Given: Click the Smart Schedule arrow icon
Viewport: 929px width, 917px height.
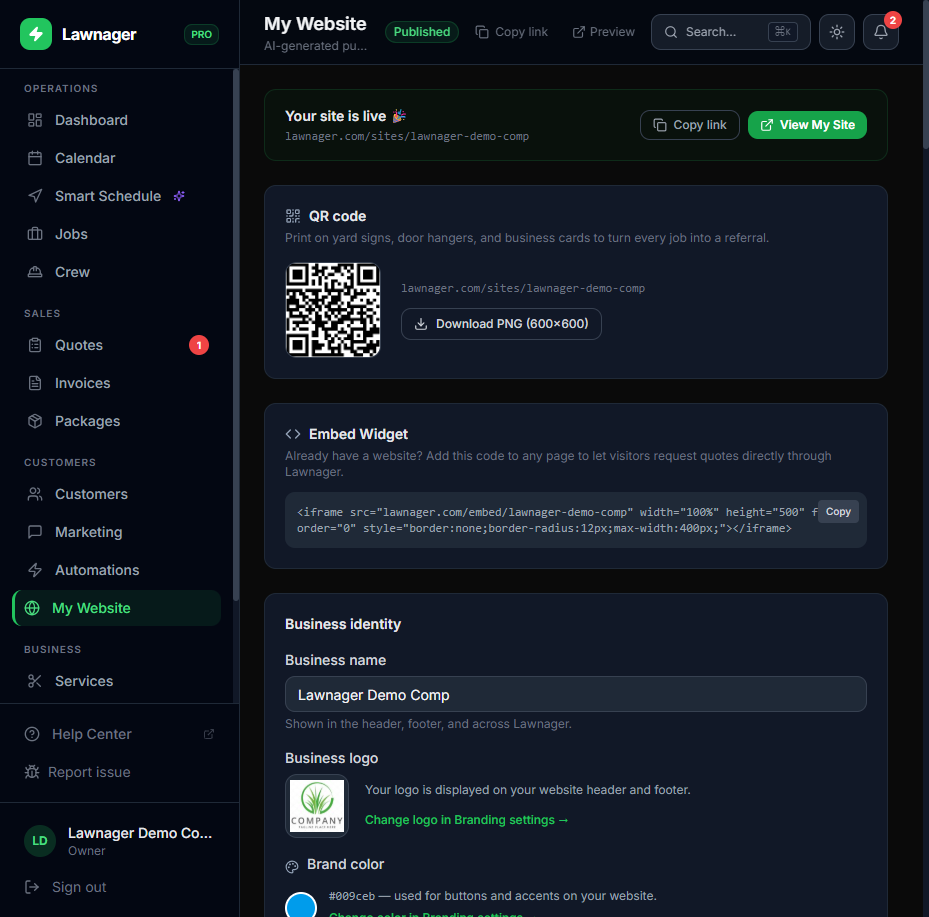Looking at the screenshot, I should [x=35, y=196].
